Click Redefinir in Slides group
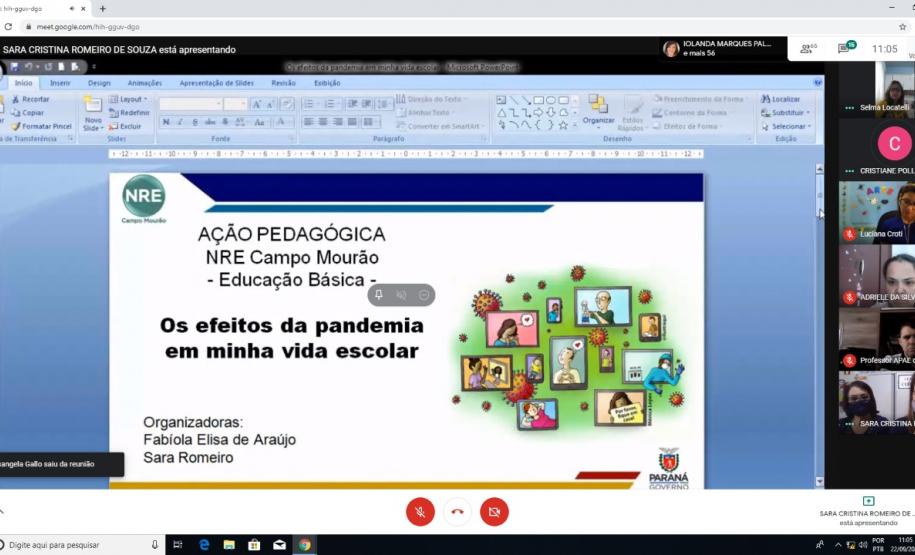The width and height of the screenshot is (915, 555). pos(130,113)
